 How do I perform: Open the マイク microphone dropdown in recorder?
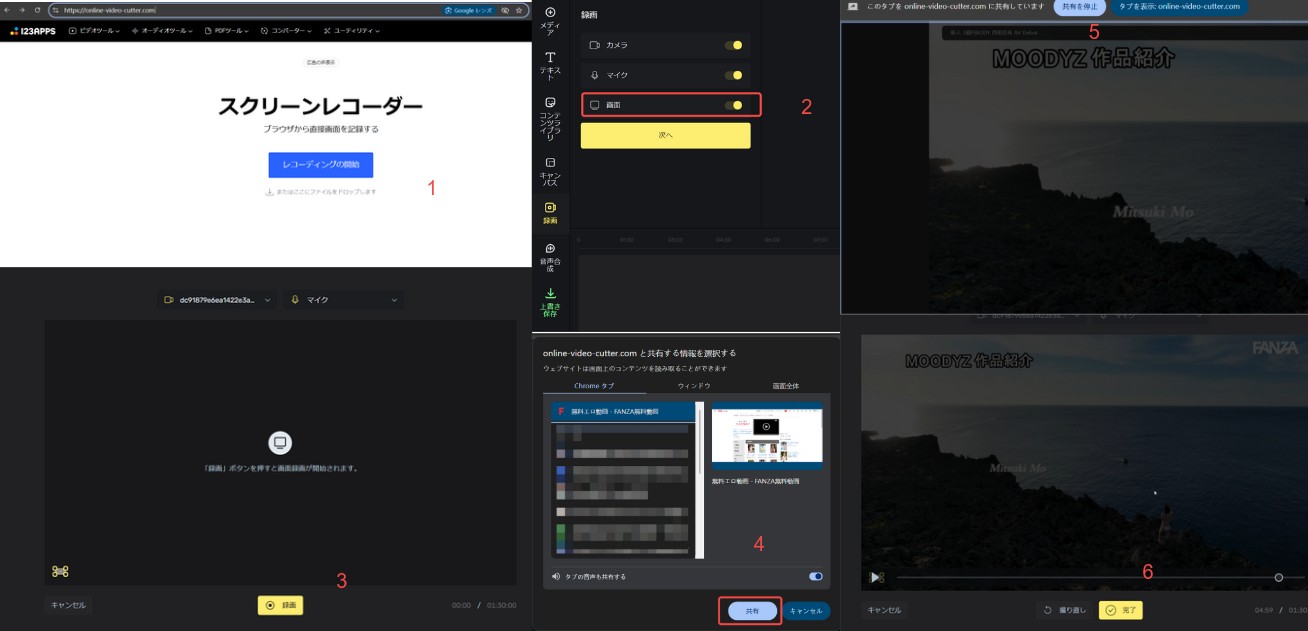pyautogui.click(x=343, y=300)
